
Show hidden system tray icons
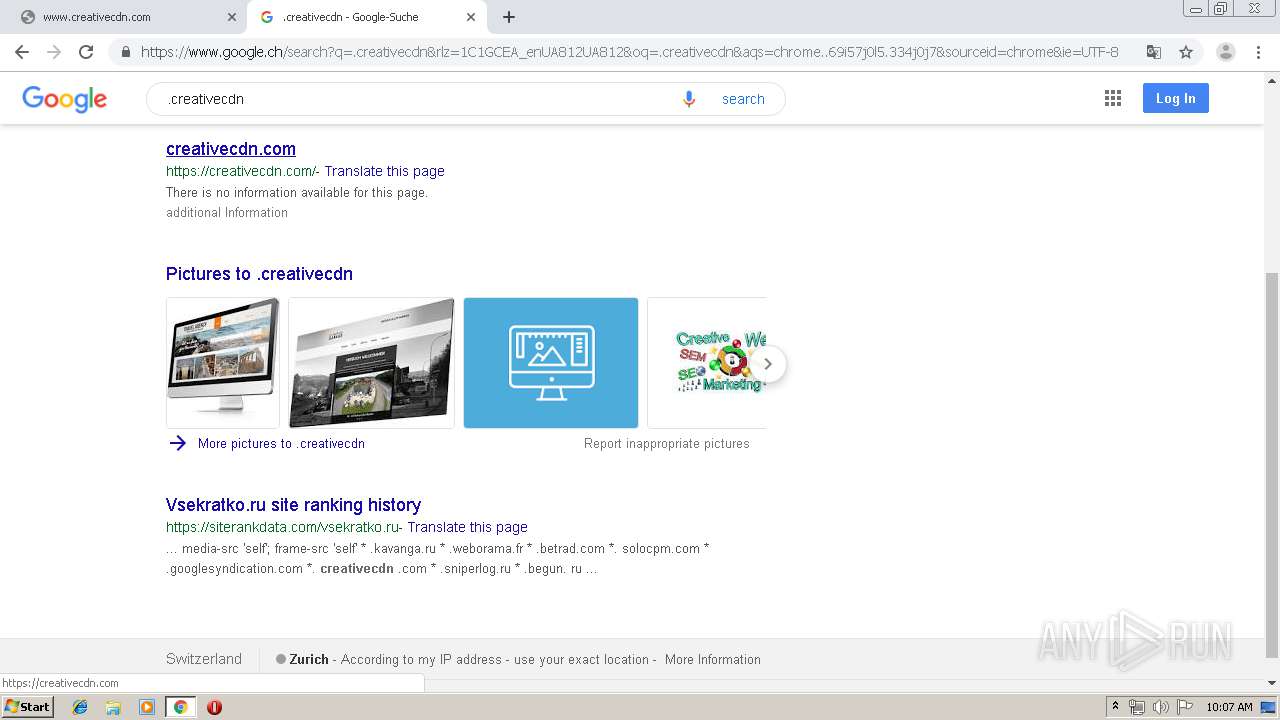1115,707
